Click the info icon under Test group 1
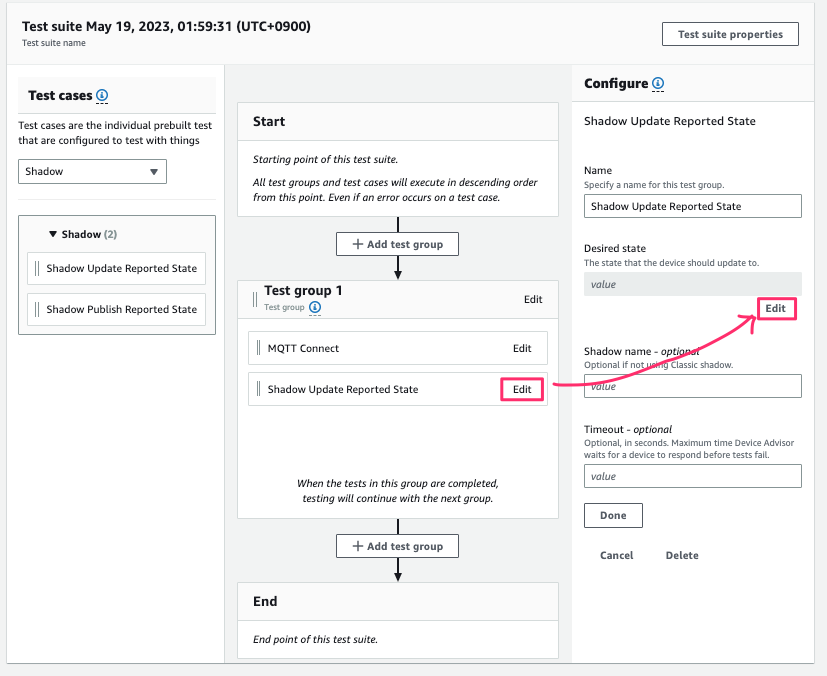This screenshot has height=676, width=827. click(315, 308)
